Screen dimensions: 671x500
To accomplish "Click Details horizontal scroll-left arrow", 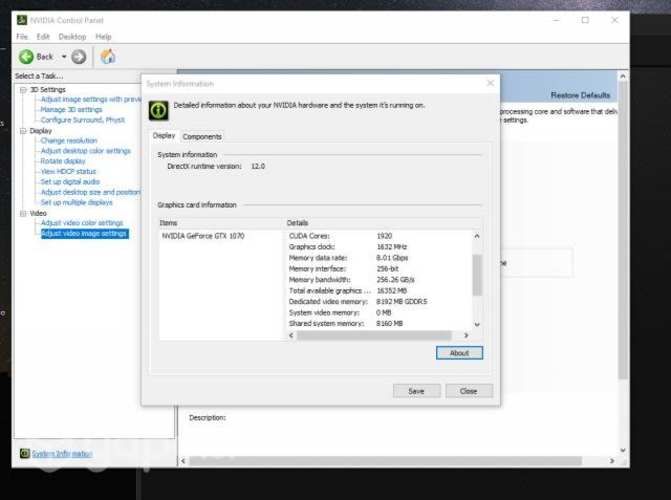I will click(291, 335).
